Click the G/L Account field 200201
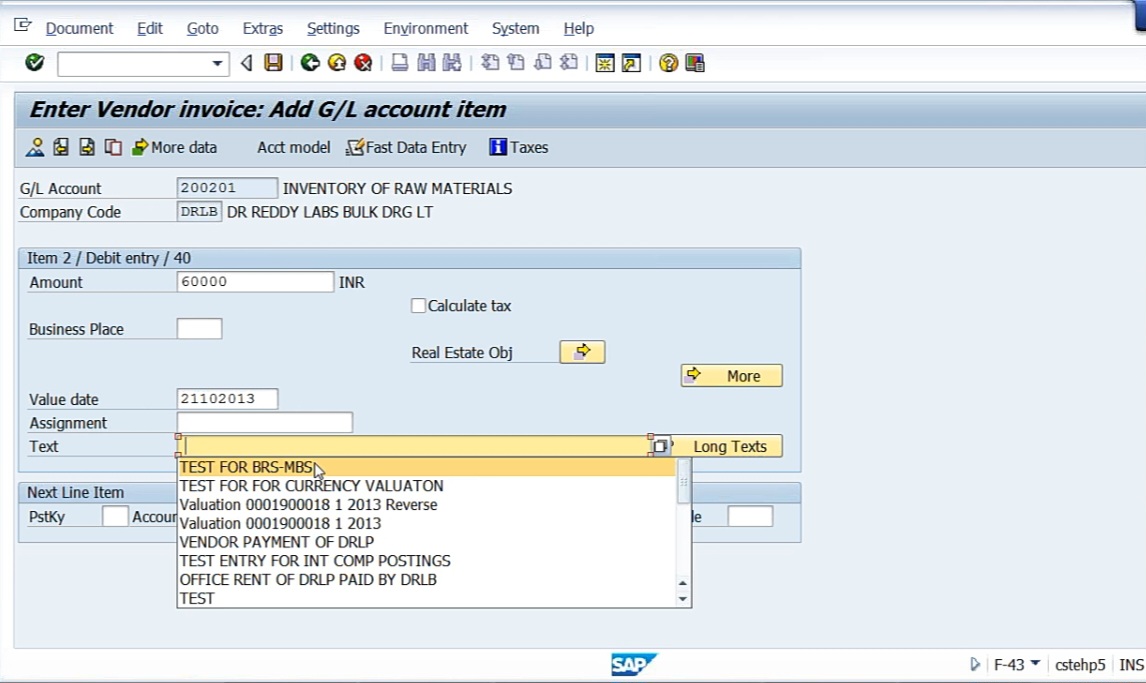The height and width of the screenshot is (683, 1146). [227, 188]
